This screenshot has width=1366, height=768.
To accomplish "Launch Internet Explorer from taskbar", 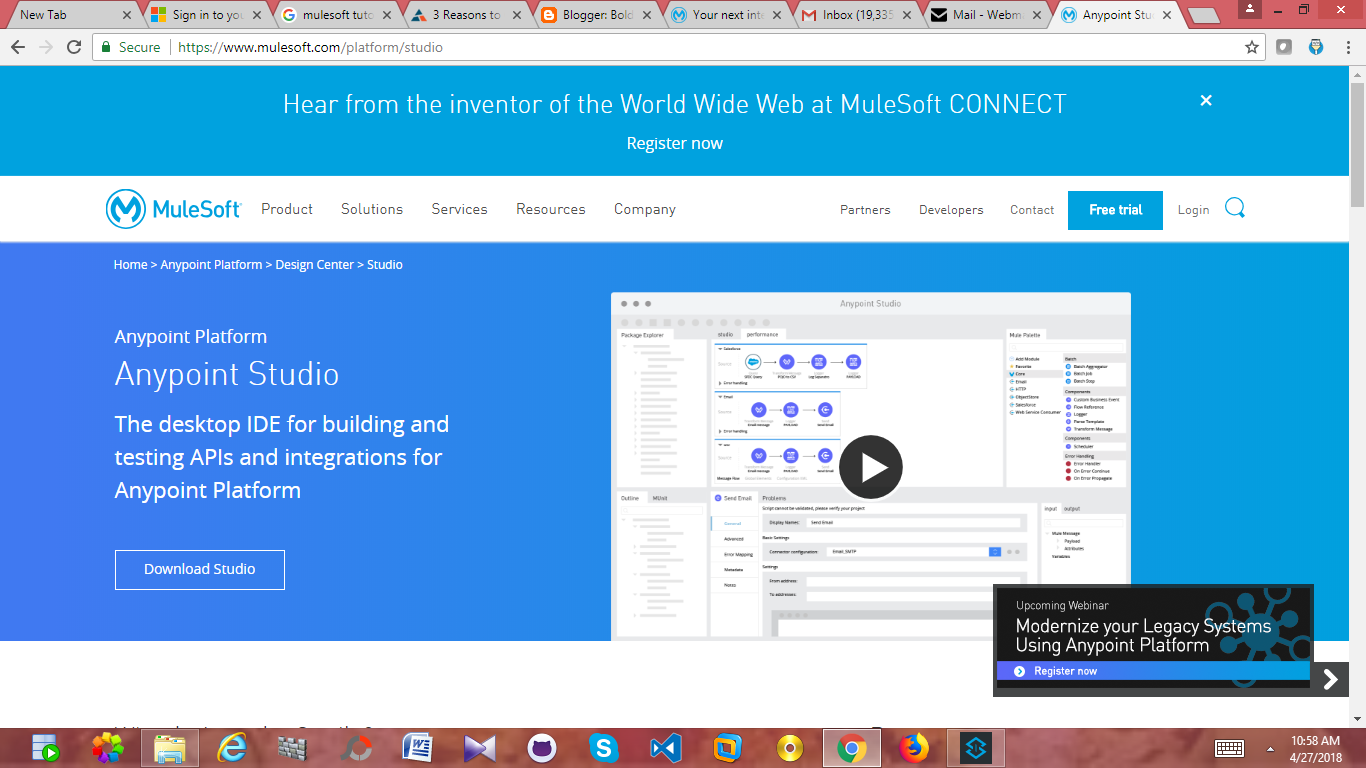I will (231, 748).
